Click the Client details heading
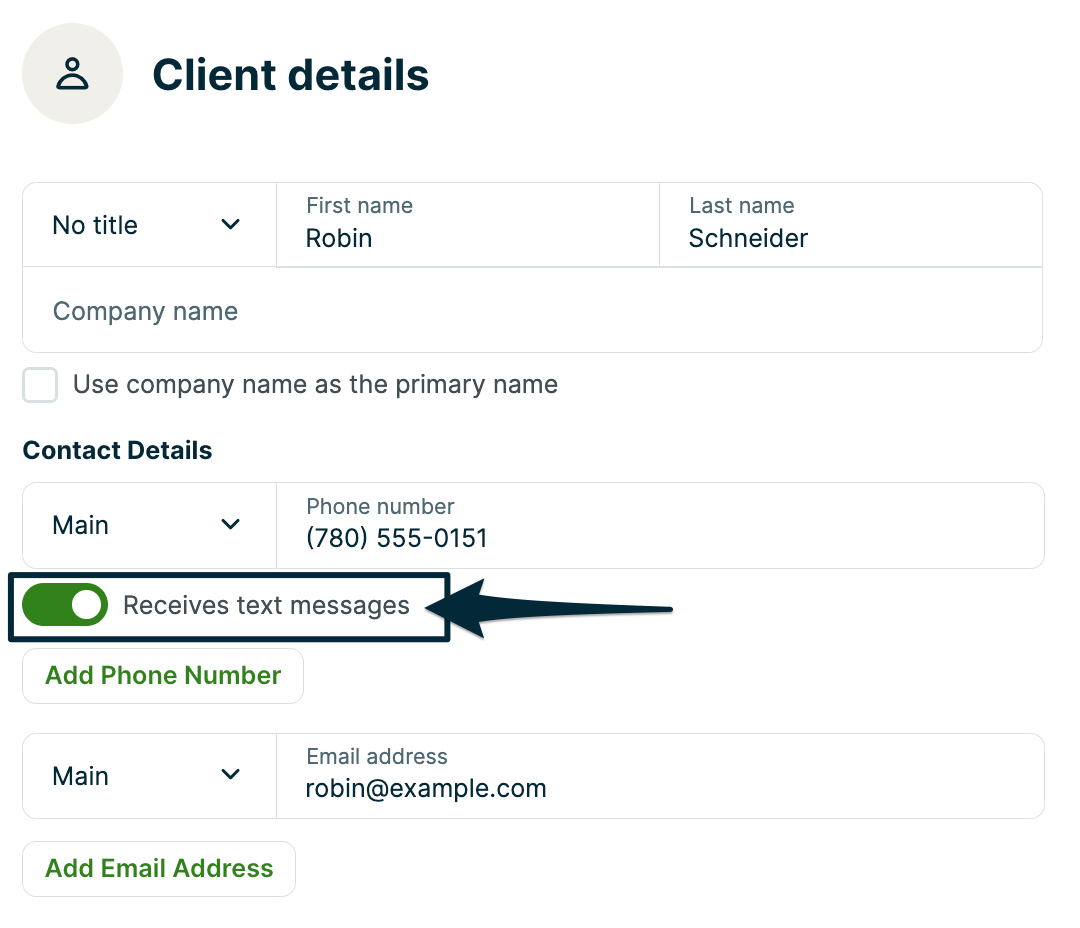The height and width of the screenshot is (928, 1080). pyautogui.click(x=290, y=75)
